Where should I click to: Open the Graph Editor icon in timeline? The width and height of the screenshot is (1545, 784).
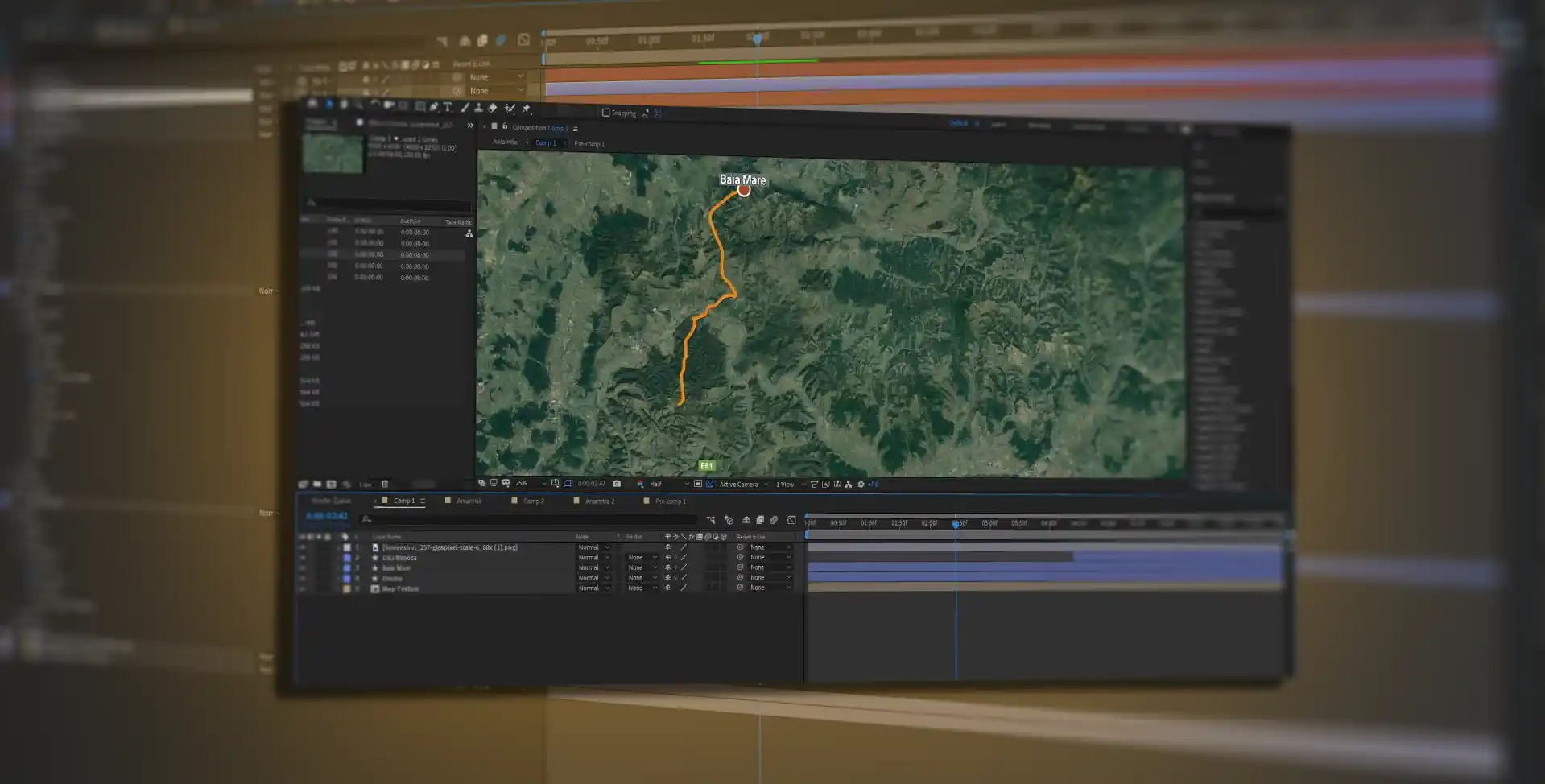[791, 520]
